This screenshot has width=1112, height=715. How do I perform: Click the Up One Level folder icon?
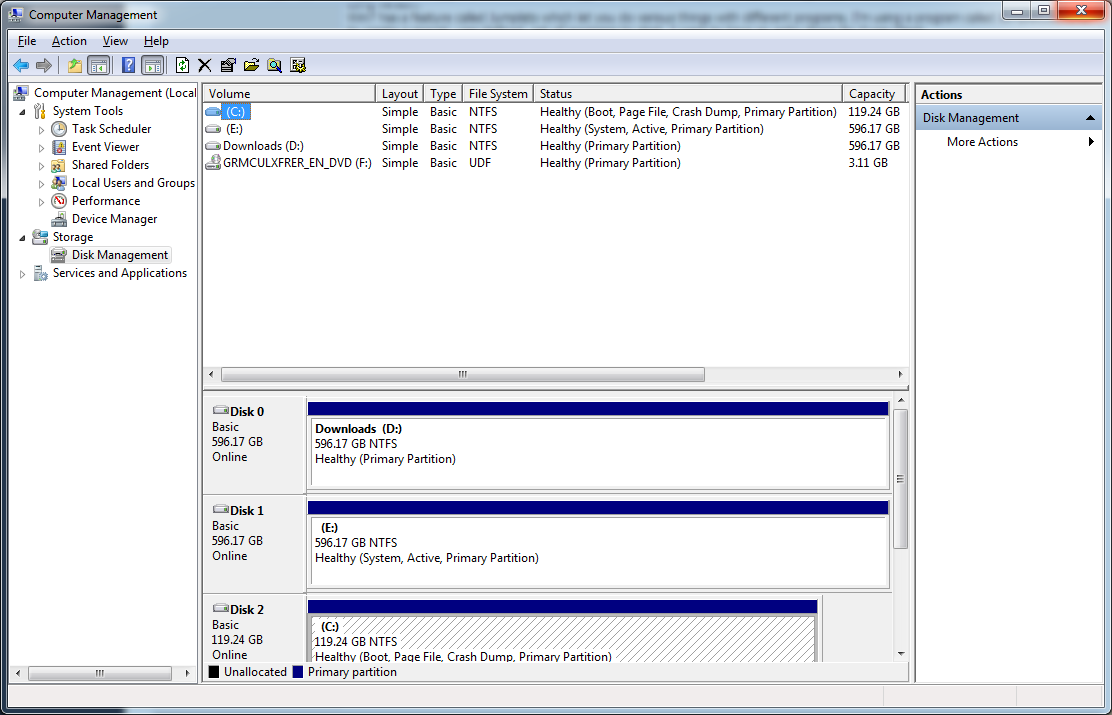tap(74, 65)
